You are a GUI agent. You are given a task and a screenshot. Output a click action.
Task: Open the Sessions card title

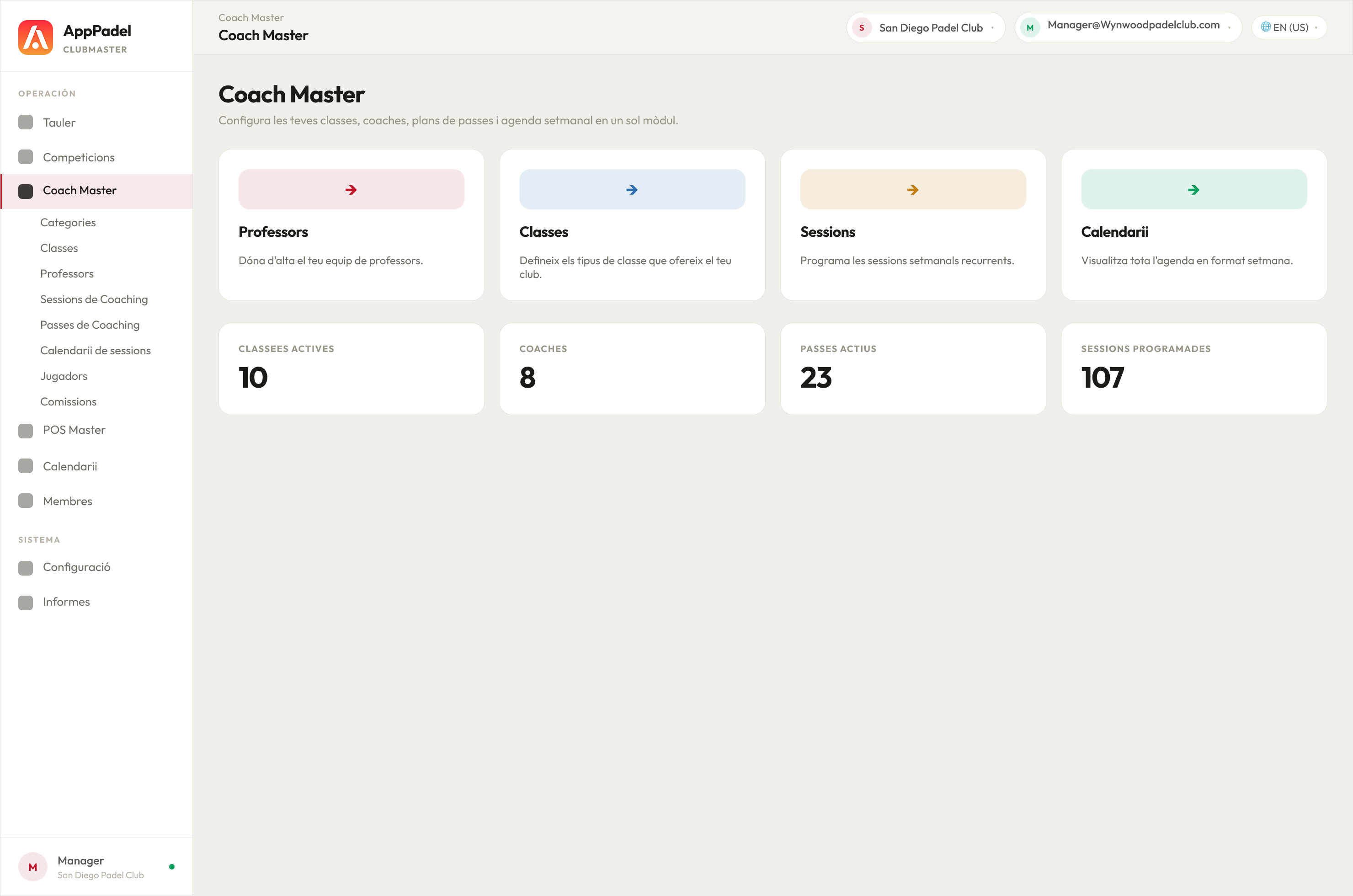click(x=827, y=231)
